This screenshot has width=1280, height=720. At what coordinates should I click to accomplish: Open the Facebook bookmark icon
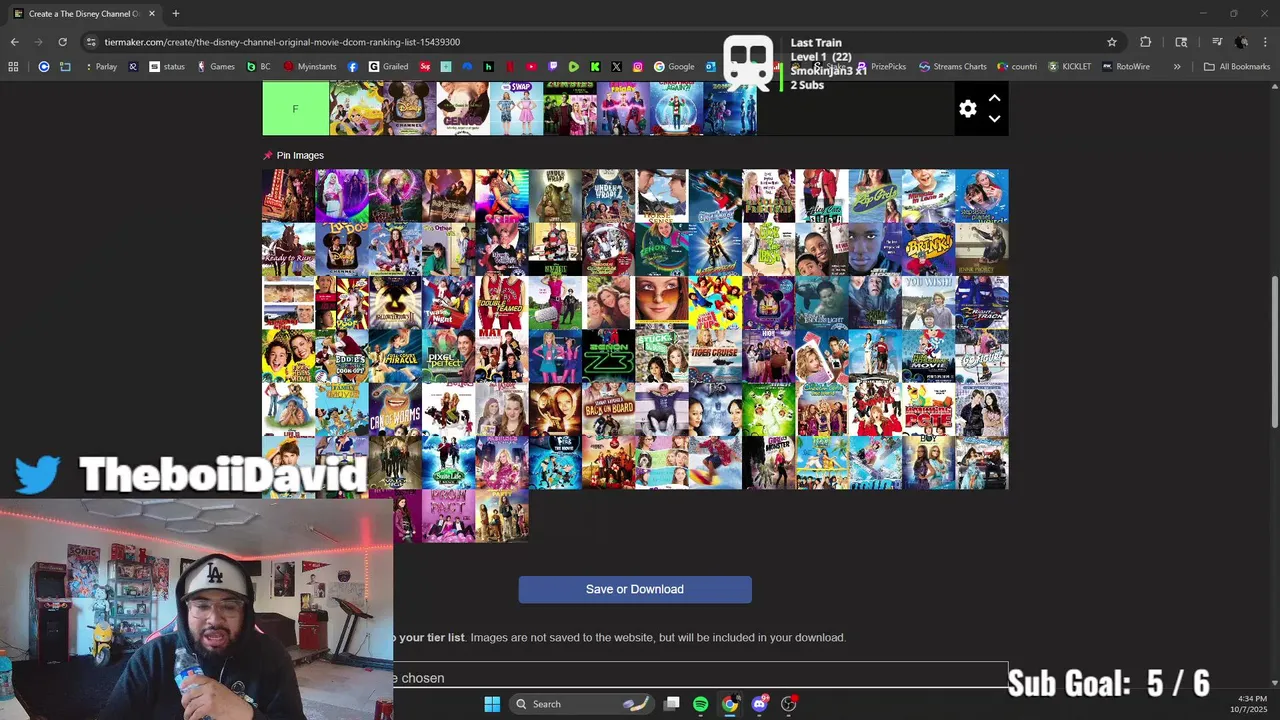pyautogui.click(x=353, y=67)
